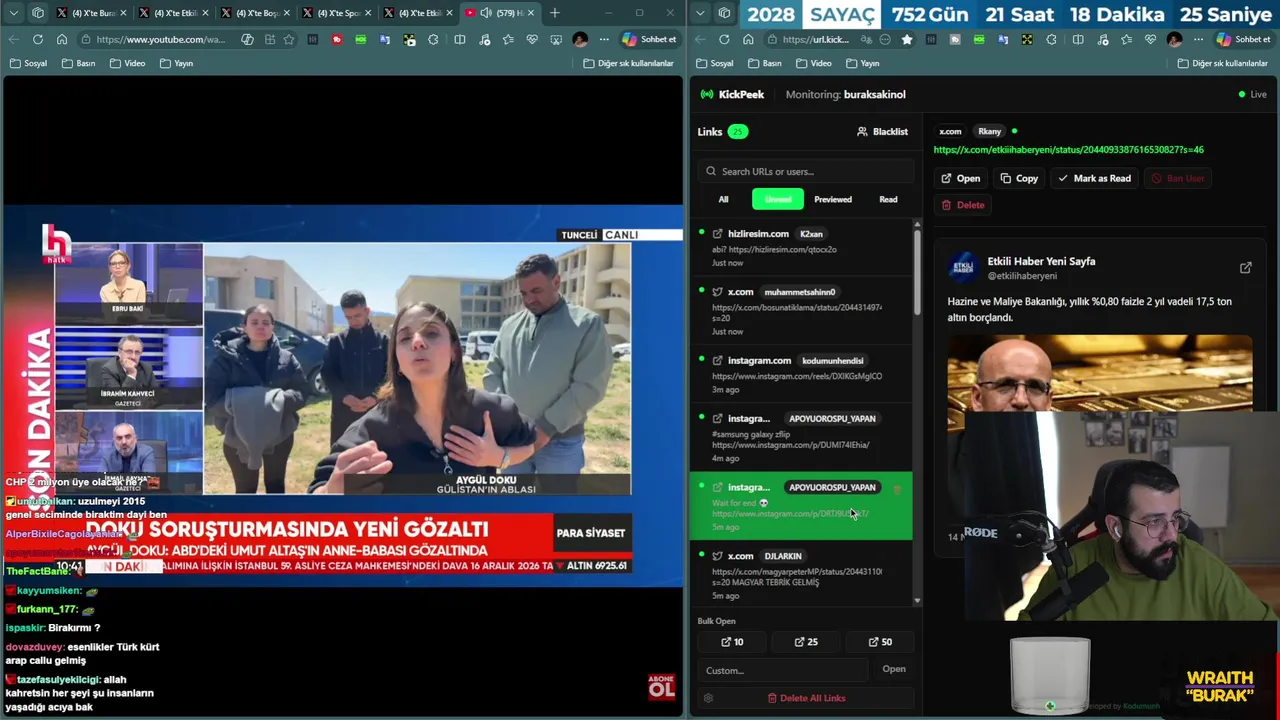Click the green x.com etkilihaberyeni status URL
The width and height of the screenshot is (1280, 720).
point(1068,150)
